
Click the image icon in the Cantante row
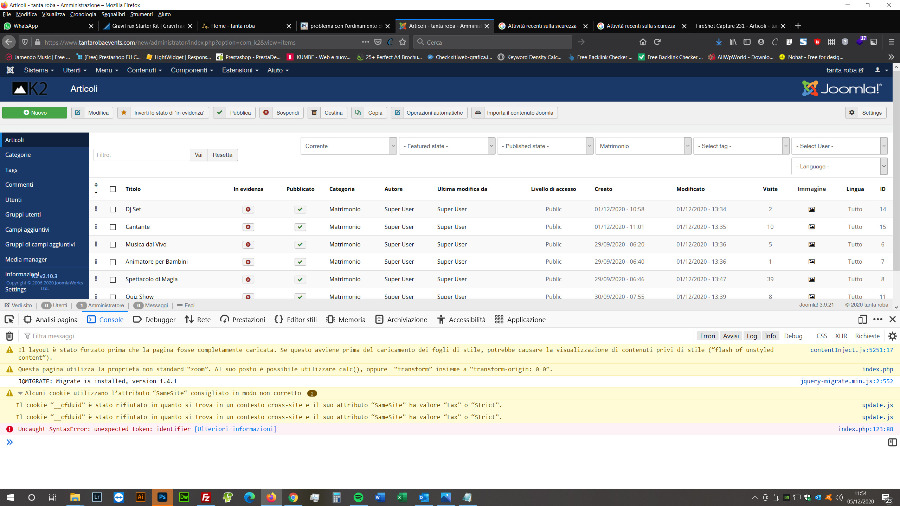pyautogui.click(x=812, y=227)
